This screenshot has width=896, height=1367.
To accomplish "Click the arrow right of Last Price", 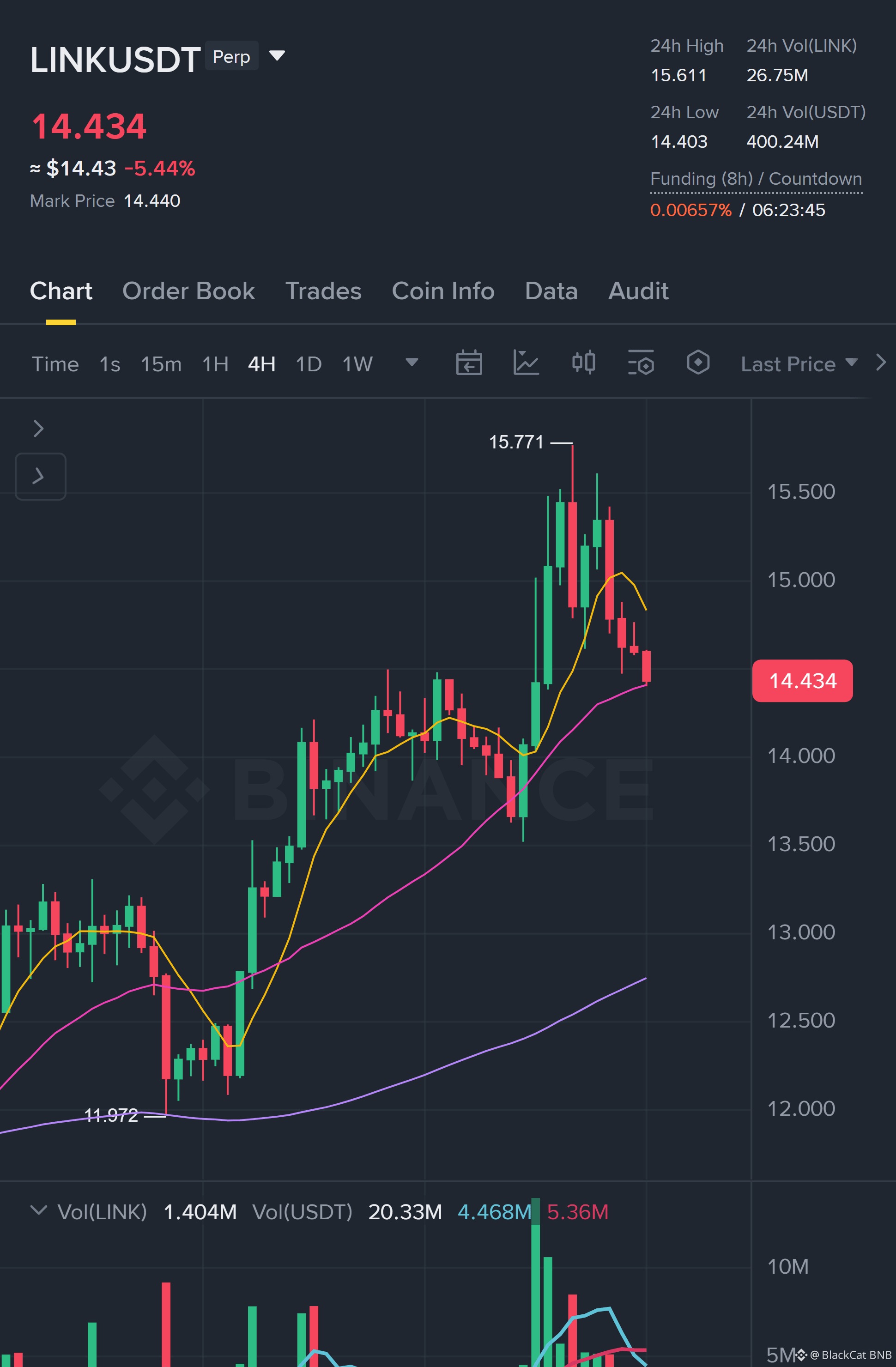I will pyautogui.click(x=880, y=363).
